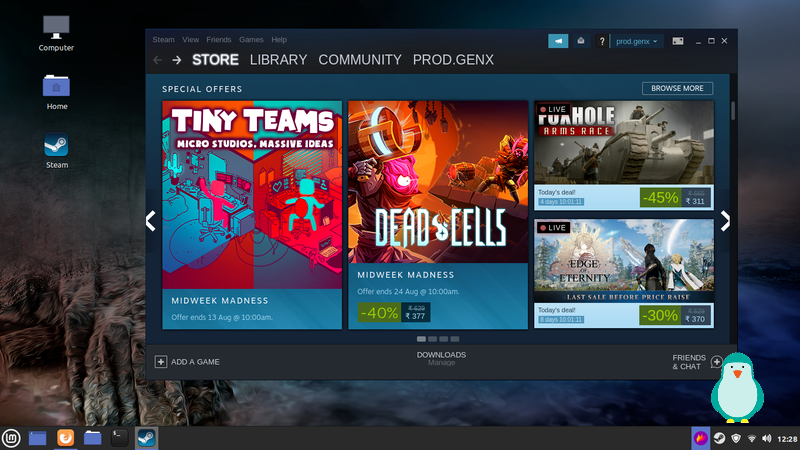Viewport: 800px width, 450px height.
Task: Open the Steam notifications inbox icon
Action: (581, 41)
